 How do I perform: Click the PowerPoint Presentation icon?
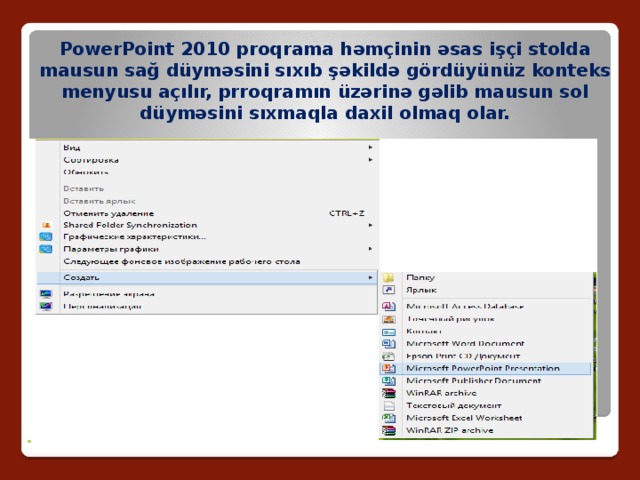pos(389,369)
